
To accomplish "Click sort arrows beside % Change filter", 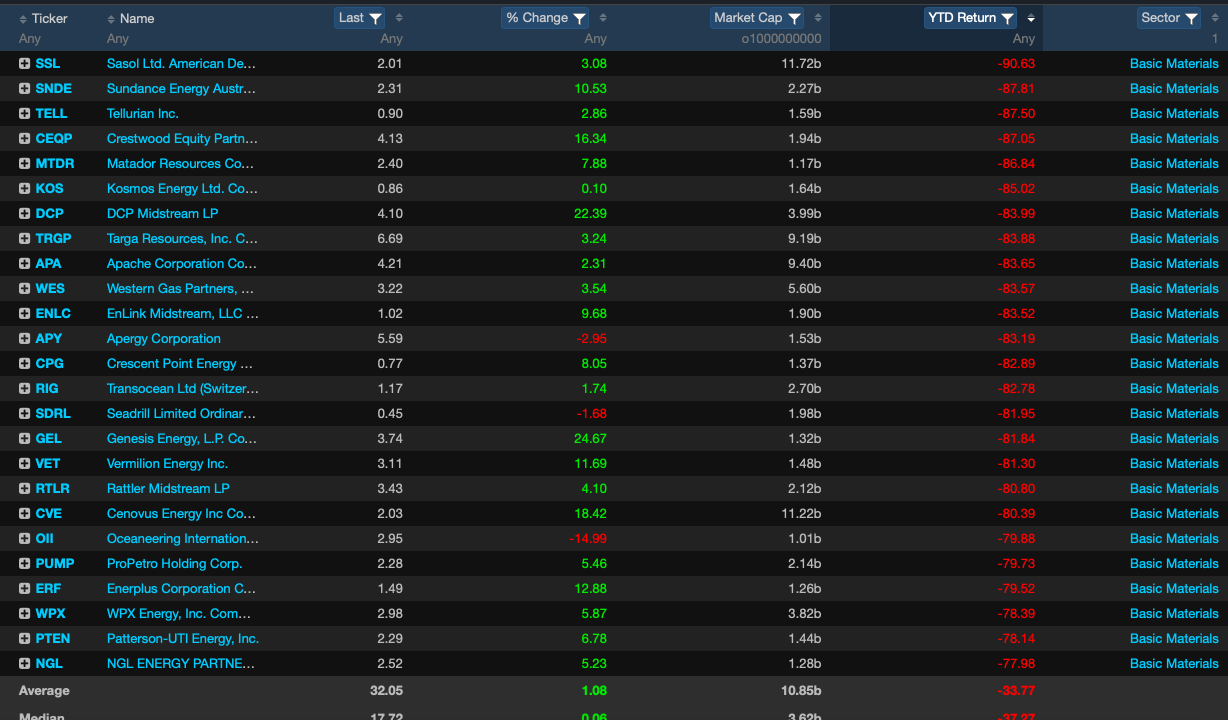I will coord(603,18).
